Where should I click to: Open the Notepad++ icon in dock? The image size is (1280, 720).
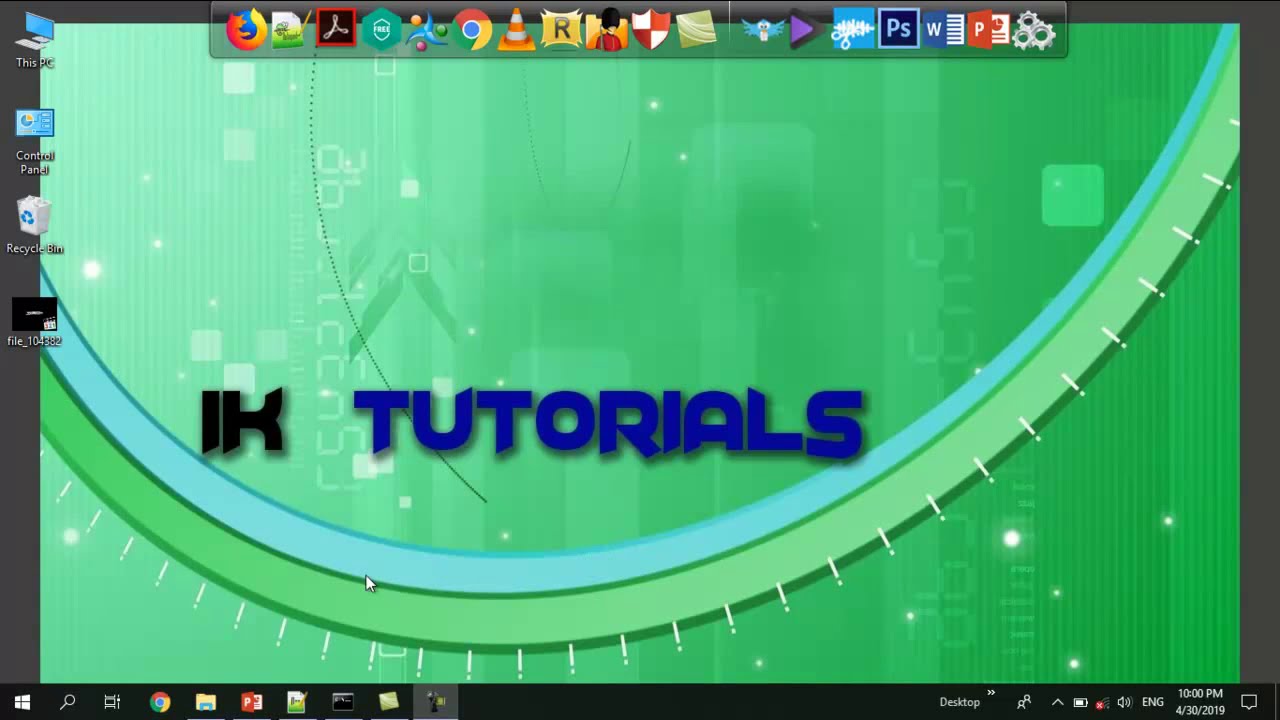coord(291,30)
